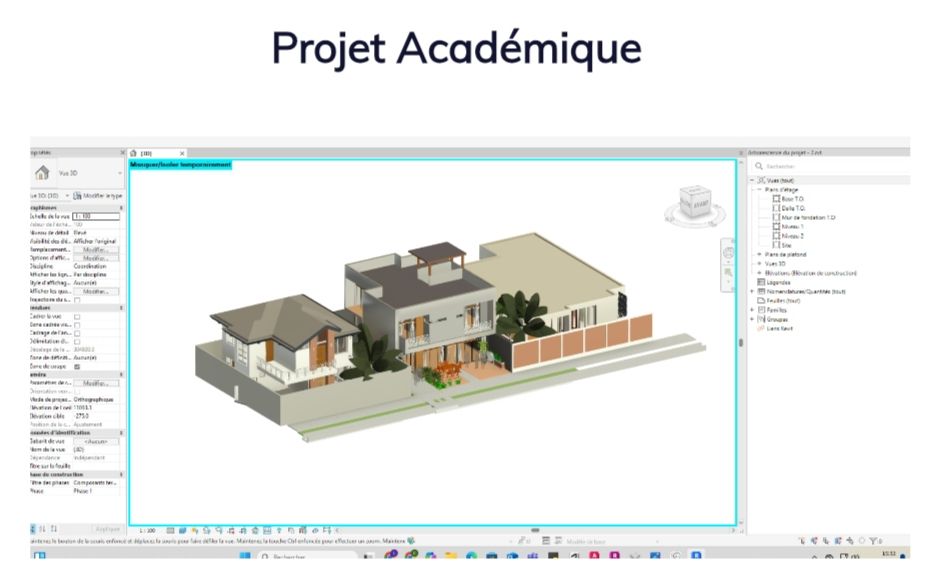Click the horizontal scrollbar thumb below view
The width and height of the screenshot is (944, 567).
pos(535,530)
